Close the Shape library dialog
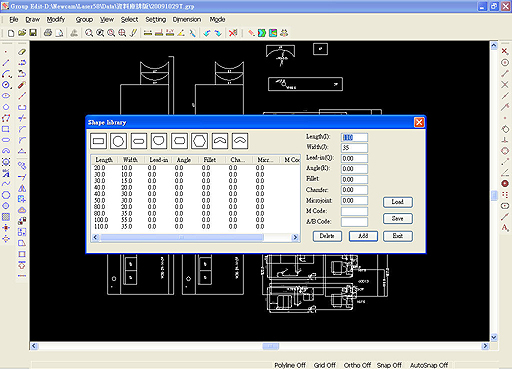This screenshot has width=512, height=369. (x=419, y=122)
